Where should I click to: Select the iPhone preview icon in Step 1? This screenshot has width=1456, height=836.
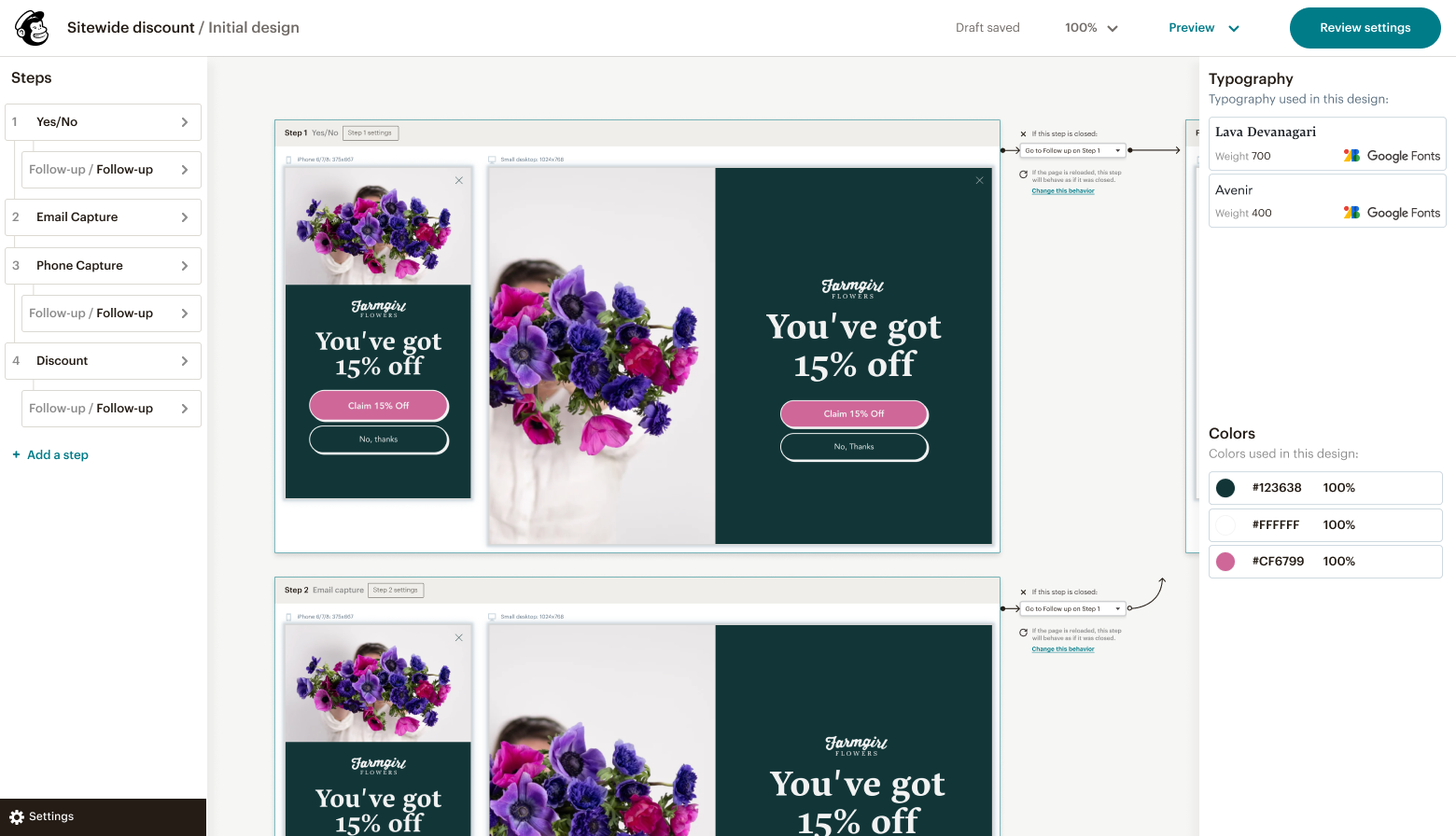coord(287,160)
